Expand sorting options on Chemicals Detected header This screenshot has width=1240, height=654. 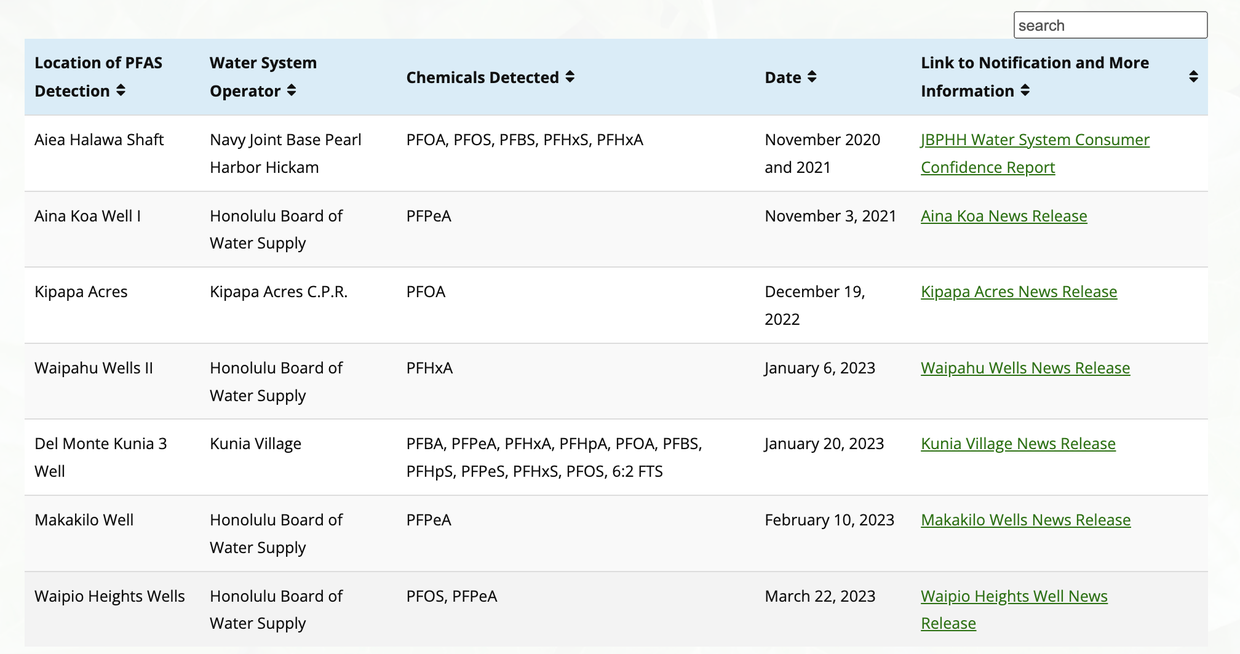568,77
